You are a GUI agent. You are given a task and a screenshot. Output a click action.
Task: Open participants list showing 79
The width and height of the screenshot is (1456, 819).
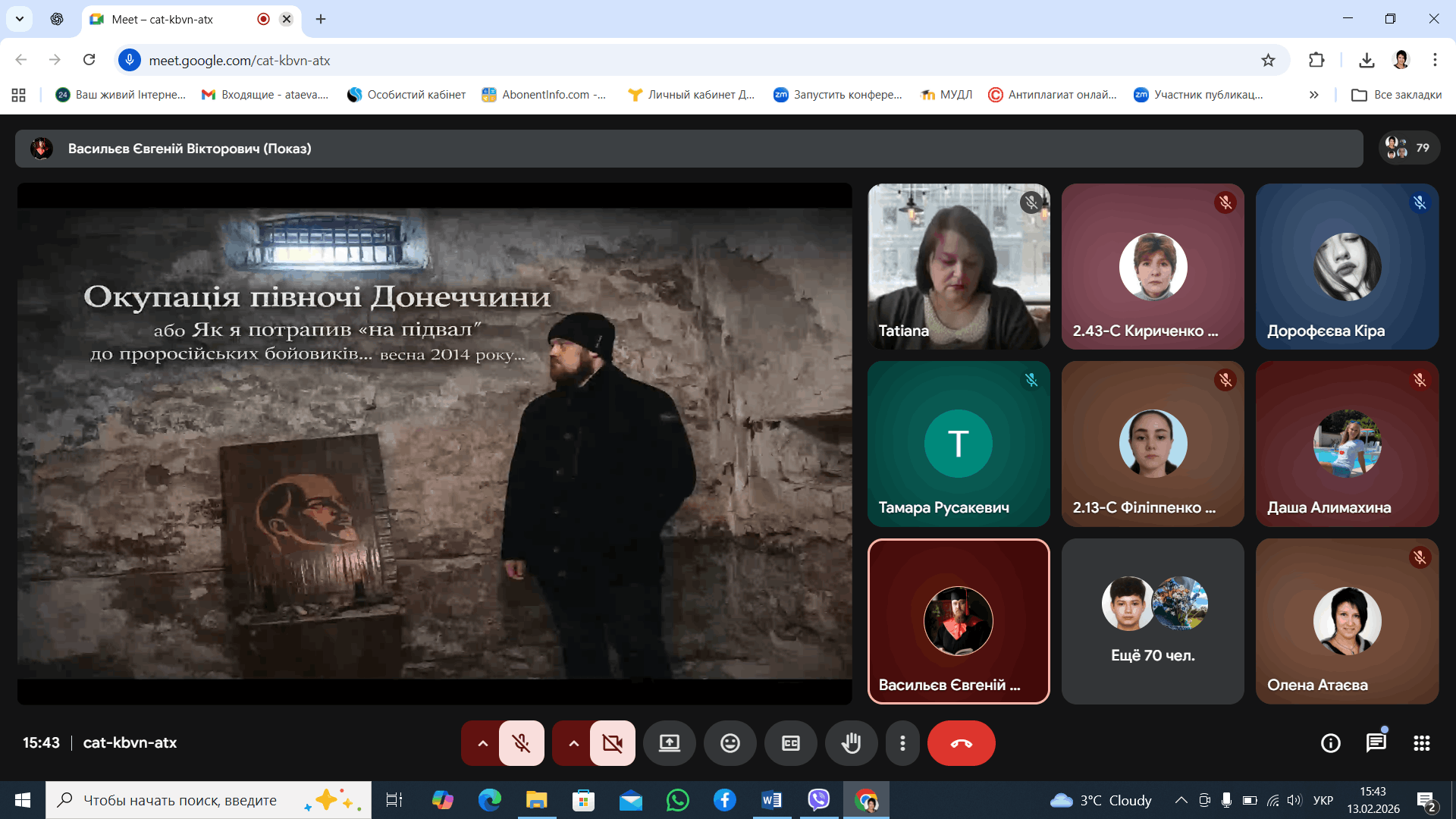(x=1408, y=148)
